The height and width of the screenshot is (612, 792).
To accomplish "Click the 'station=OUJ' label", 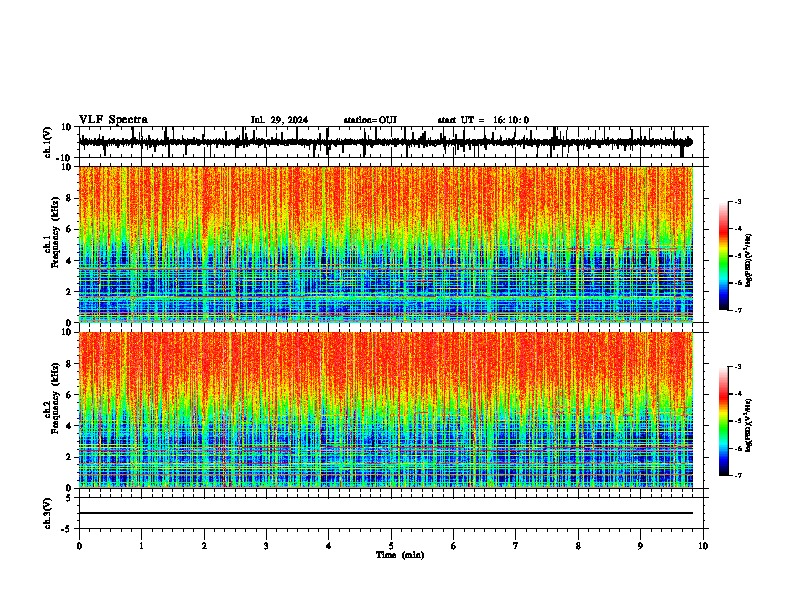I will pyautogui.click(x=370, y=120).
